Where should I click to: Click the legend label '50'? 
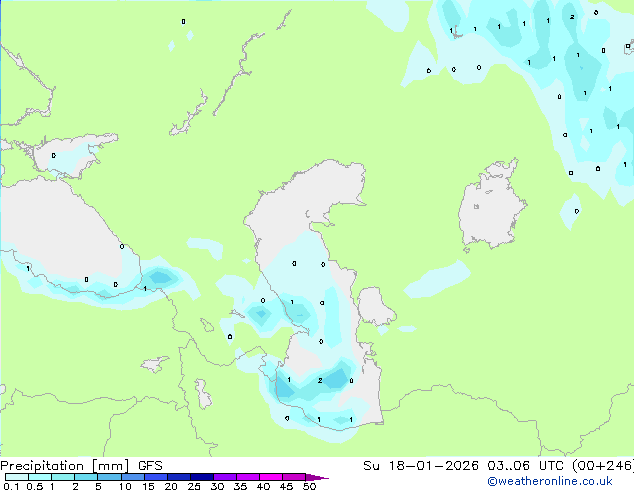coord(309,486)
